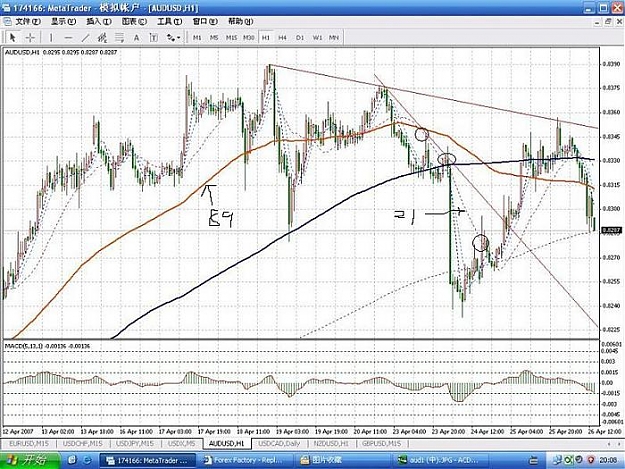Open Forex Factory taskbar window
This screenshot has width=625, height=469.
pyautogui.click(x=244, y=461)
